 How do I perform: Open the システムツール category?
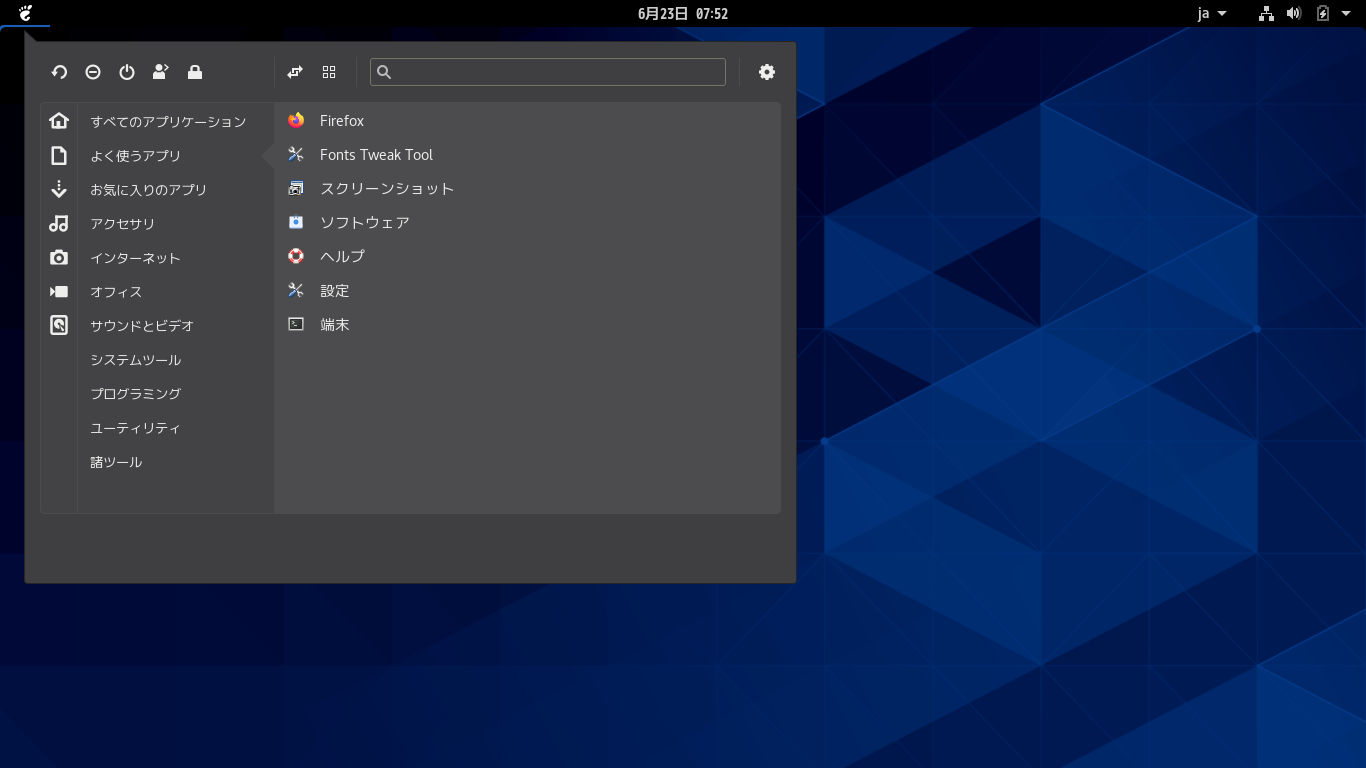click(x=135, y=360)
